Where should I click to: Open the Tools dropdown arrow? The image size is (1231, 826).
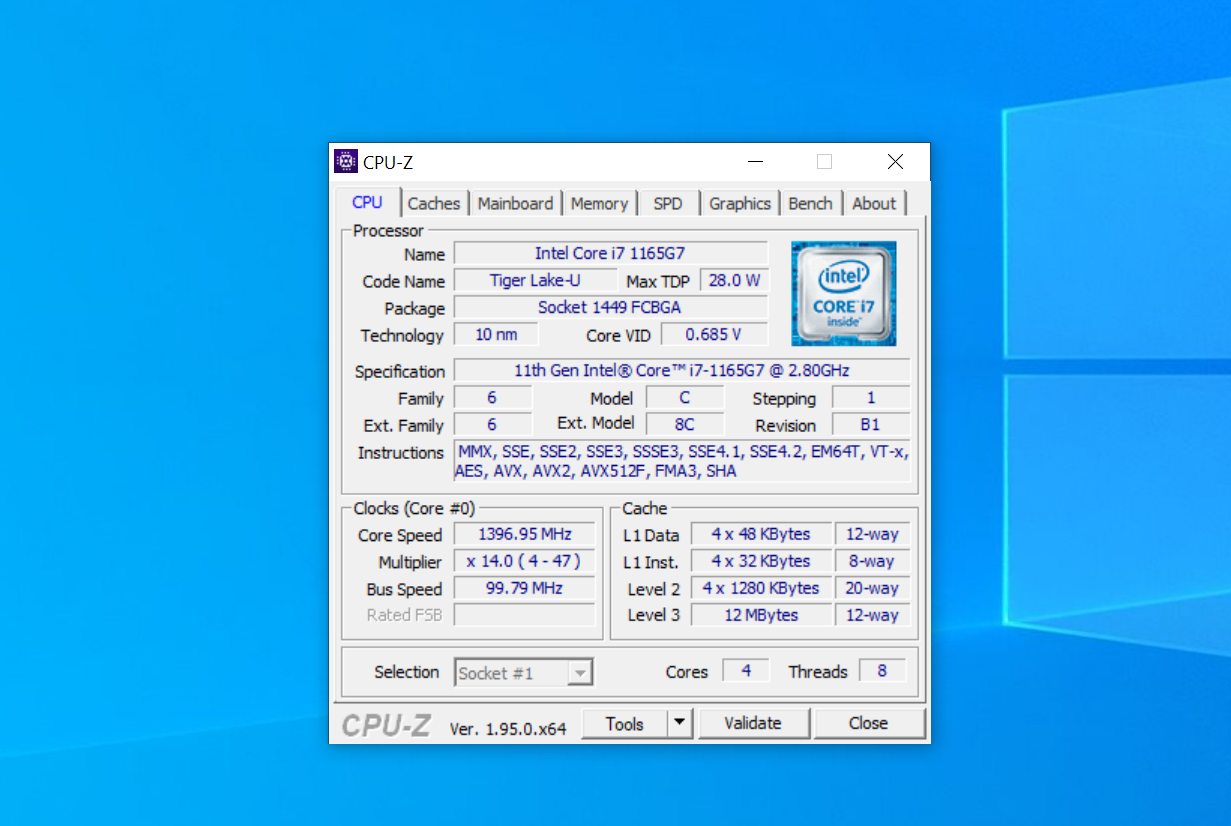pos(680,723)
